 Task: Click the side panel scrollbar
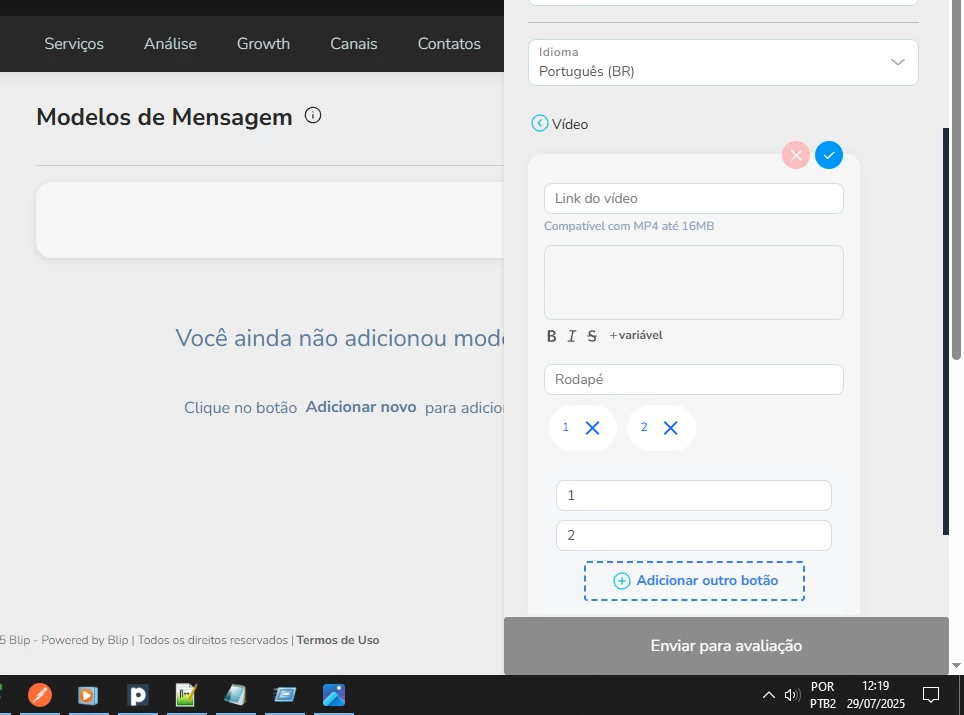(x=946, y=331)
